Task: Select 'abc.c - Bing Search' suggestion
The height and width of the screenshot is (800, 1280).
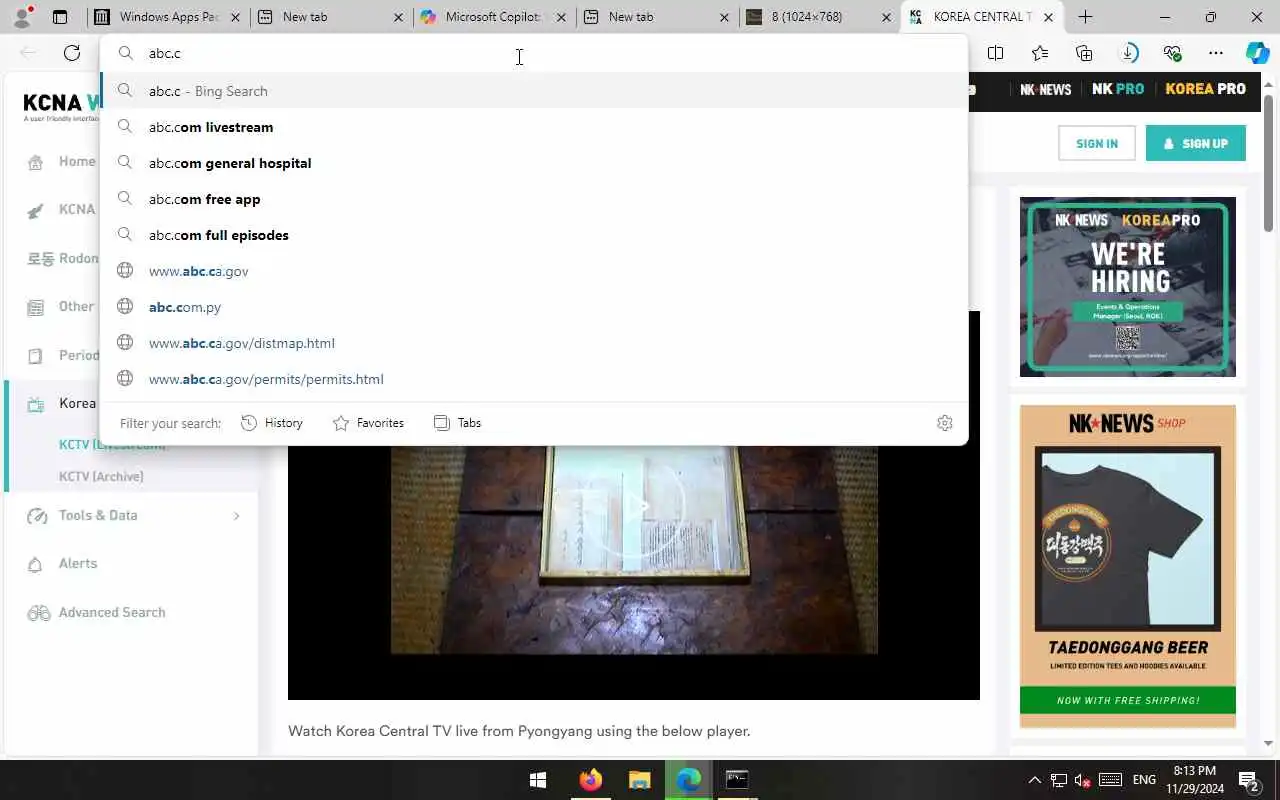Action: click(x=534, y=91)
